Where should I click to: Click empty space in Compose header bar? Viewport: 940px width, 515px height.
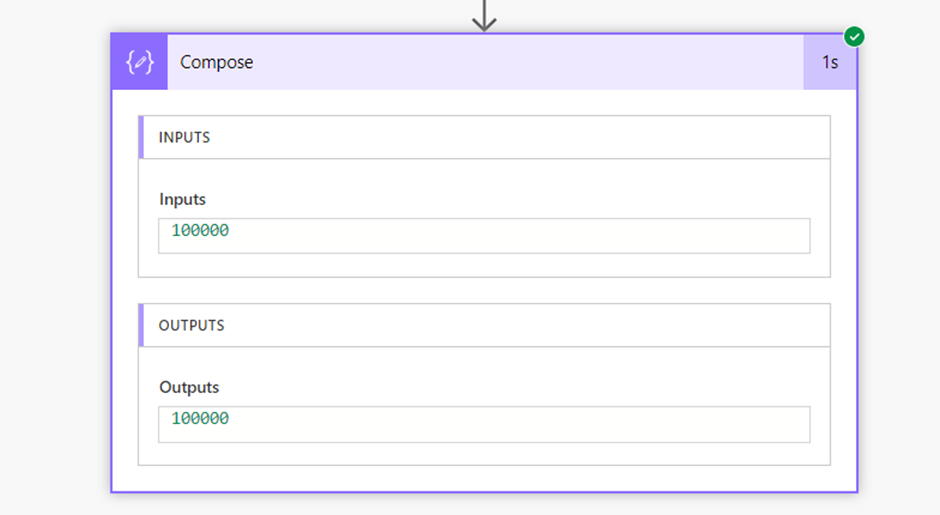pos(520,62)
